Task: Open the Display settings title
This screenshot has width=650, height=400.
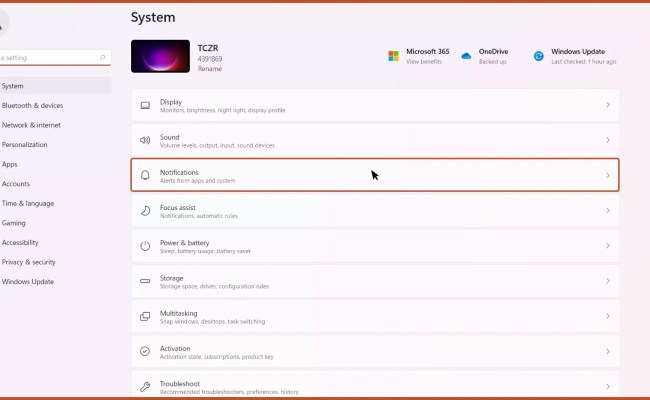Action: [x=171, y=102]
